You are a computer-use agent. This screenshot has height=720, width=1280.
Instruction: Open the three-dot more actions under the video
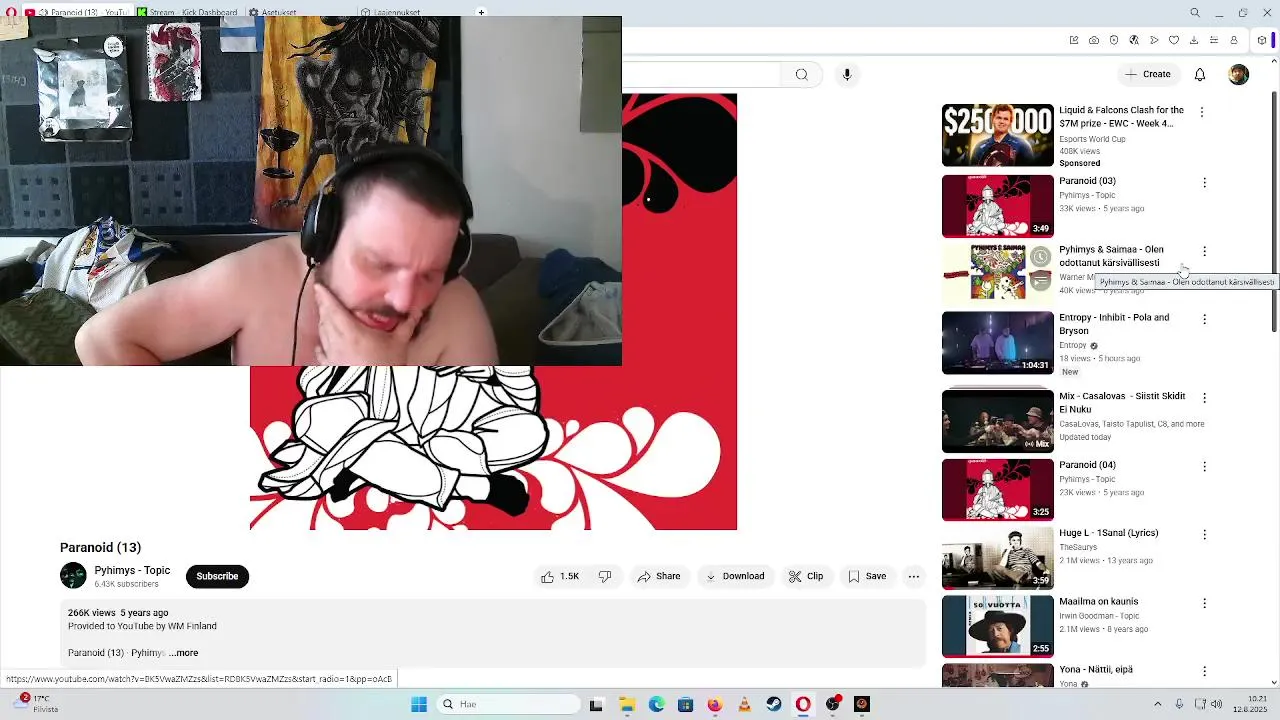tap(913, 576)
